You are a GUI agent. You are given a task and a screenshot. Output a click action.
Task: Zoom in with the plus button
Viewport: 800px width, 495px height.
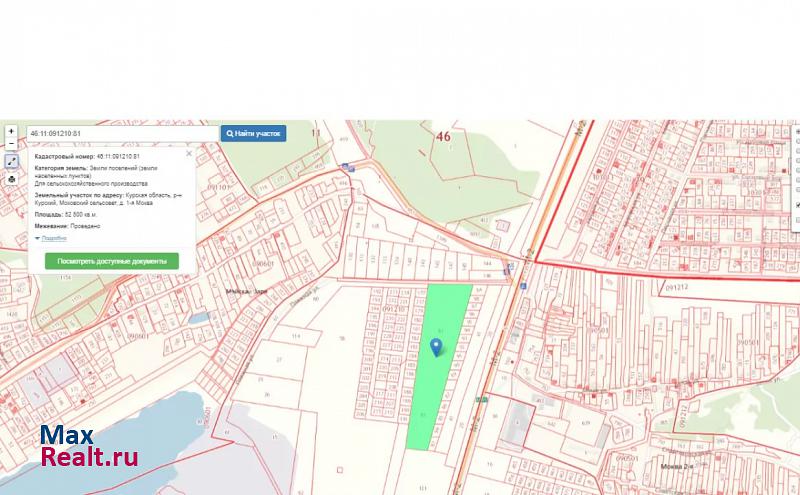click(11, 131)
